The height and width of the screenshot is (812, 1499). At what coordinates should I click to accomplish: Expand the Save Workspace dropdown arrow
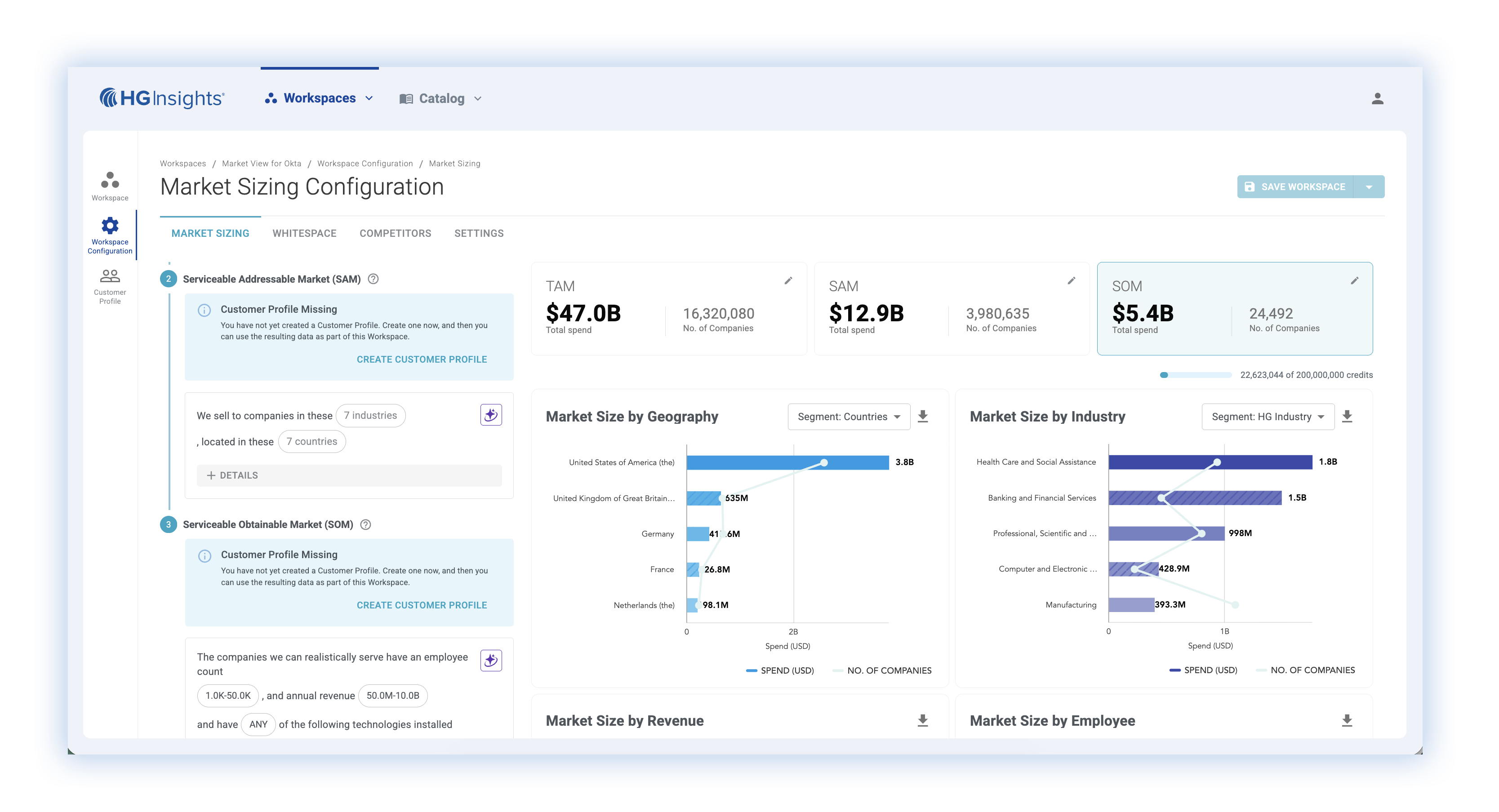(1369, 187)
